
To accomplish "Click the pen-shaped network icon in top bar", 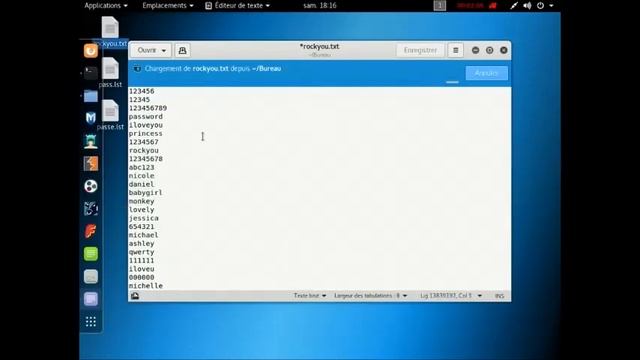I will 514,6.
